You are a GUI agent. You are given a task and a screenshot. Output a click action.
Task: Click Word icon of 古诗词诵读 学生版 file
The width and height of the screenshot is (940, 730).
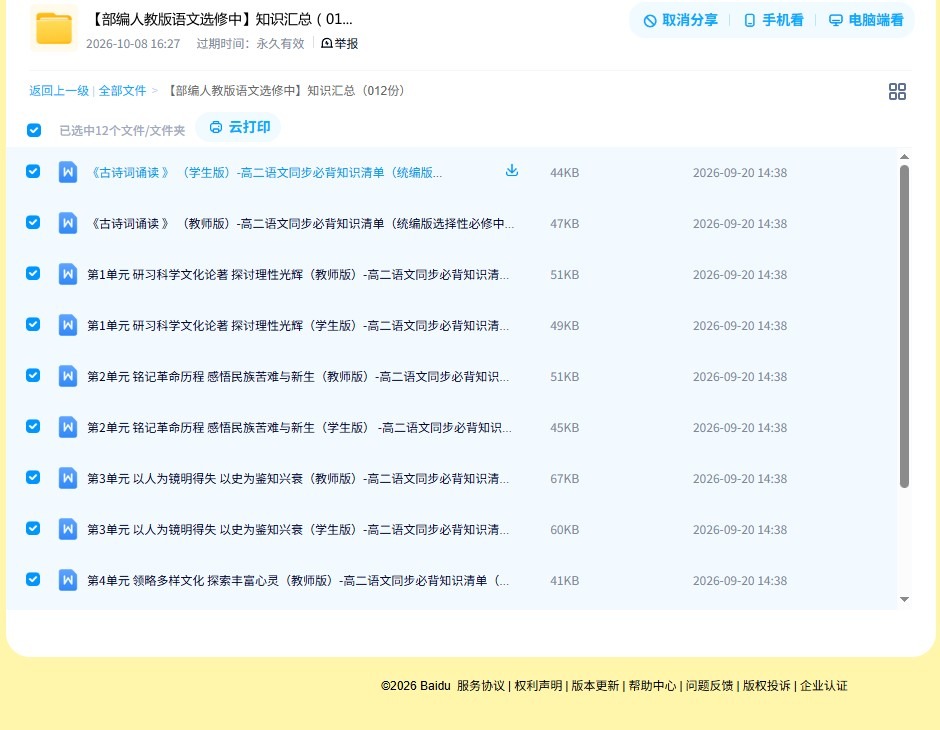68,173
